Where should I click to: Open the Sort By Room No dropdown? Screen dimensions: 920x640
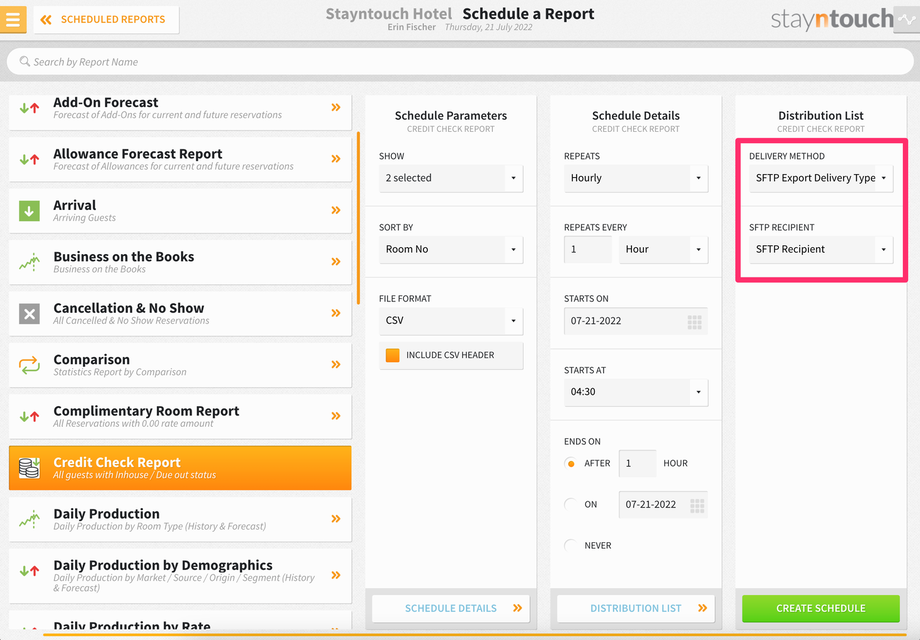[x=451, y=249]
